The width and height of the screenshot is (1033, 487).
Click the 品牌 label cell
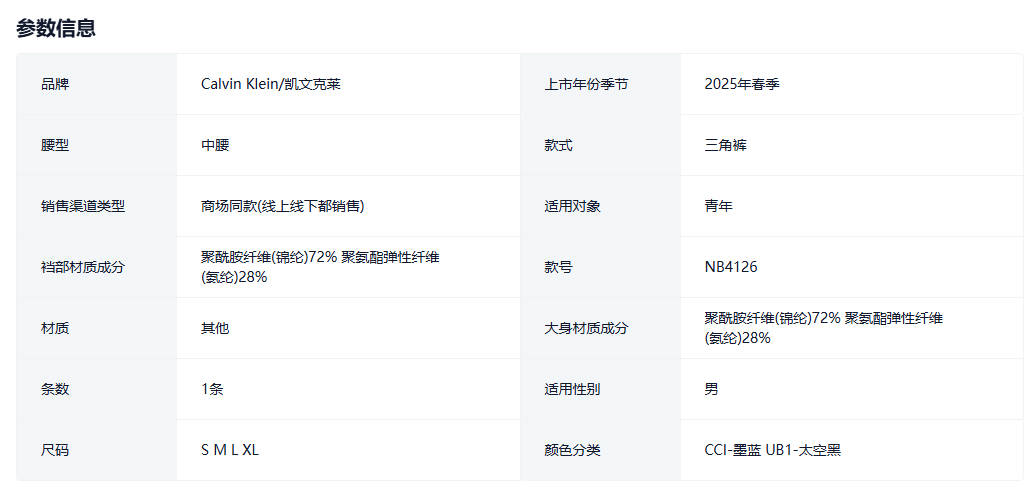55,84
